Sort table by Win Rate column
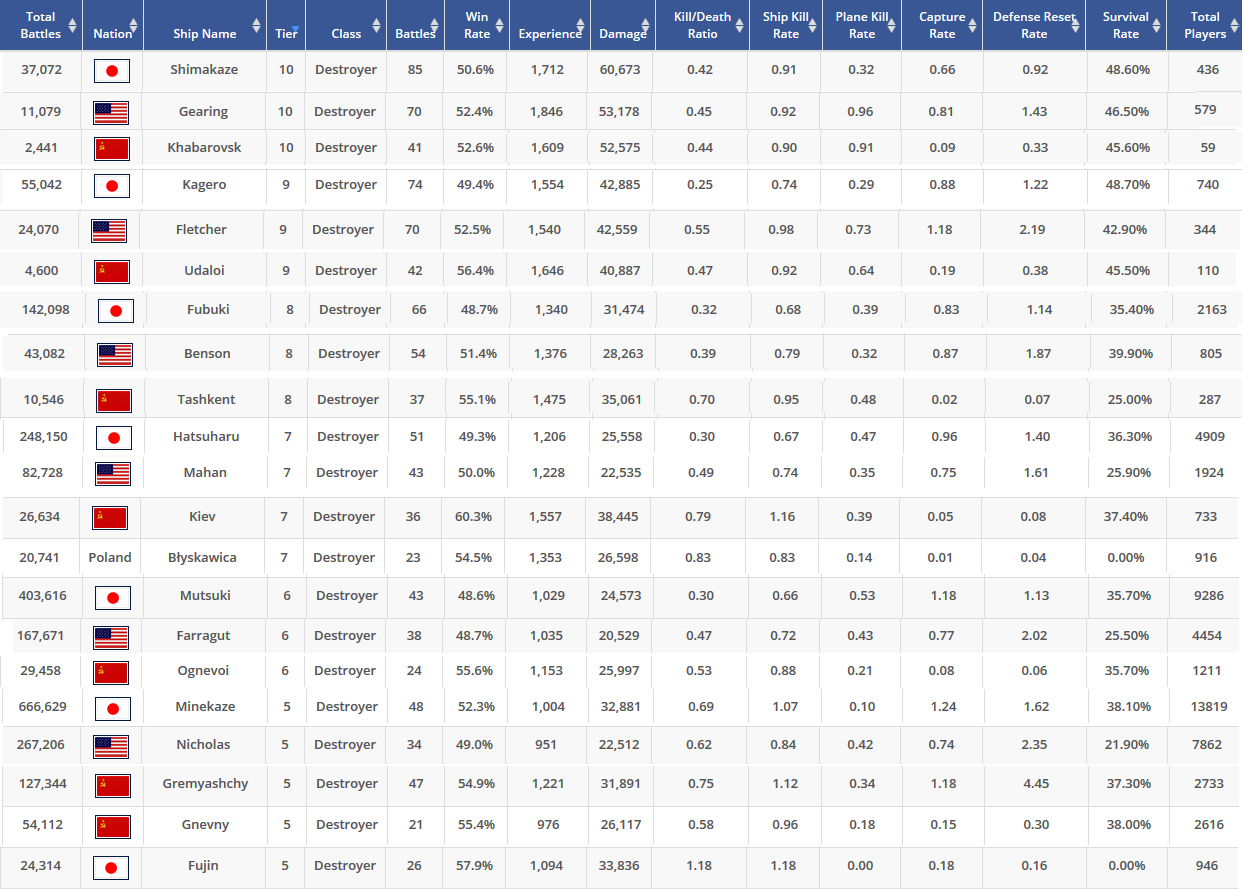This screenshot has height=890, width=1242. coord(477,25)
